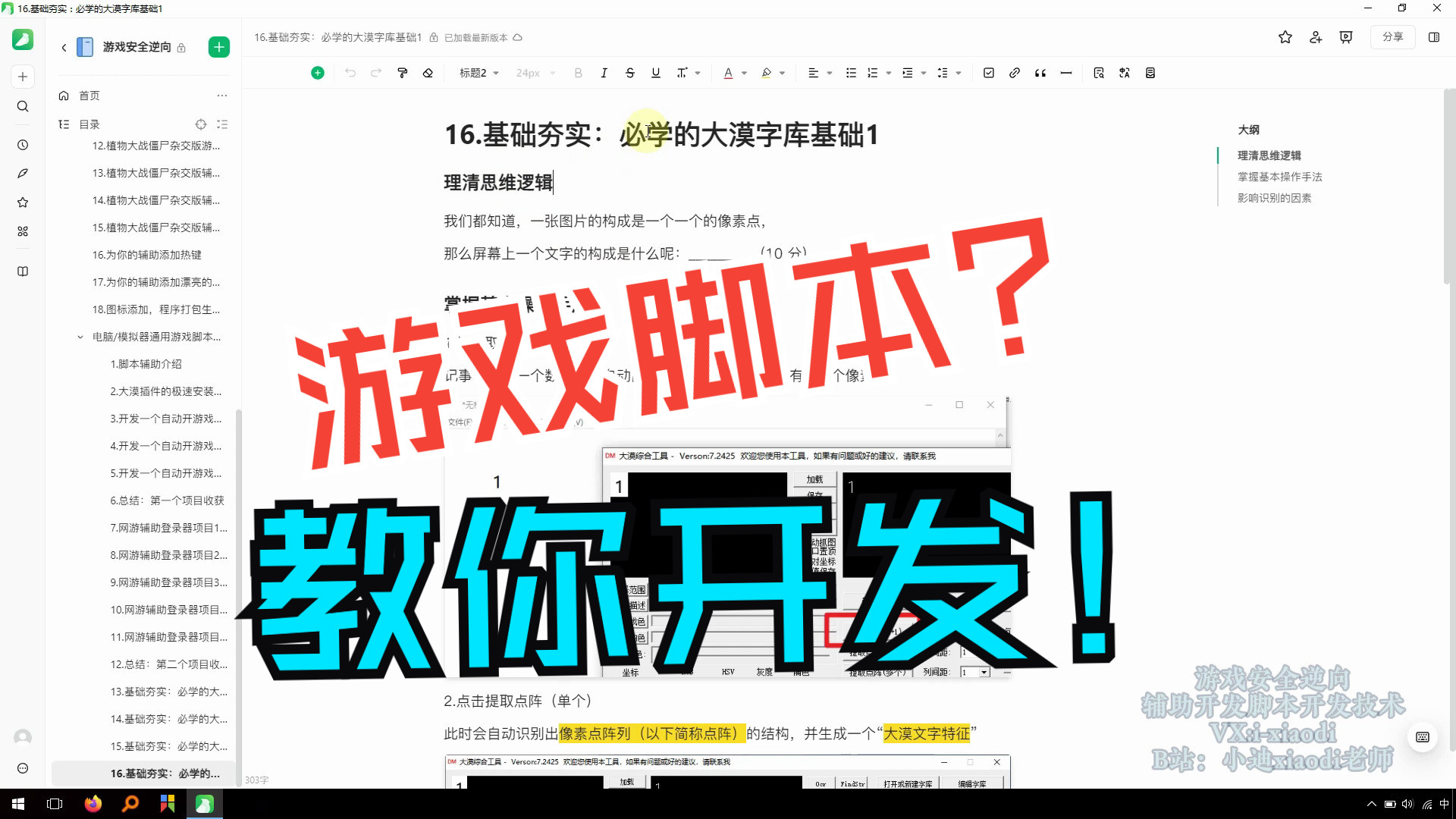The height and width of the screenshot is (819, 1456).
Task: Jump to outline item 影响识别的因素
Action: (x=1275, y=198)
